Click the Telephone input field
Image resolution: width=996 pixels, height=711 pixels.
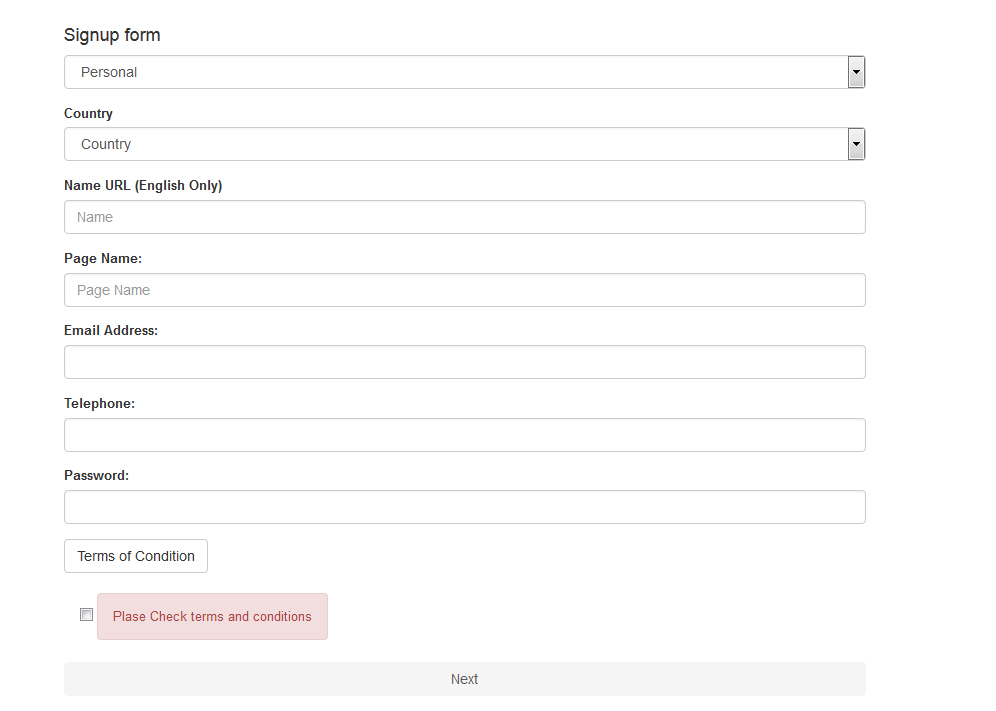pos(464,435)
